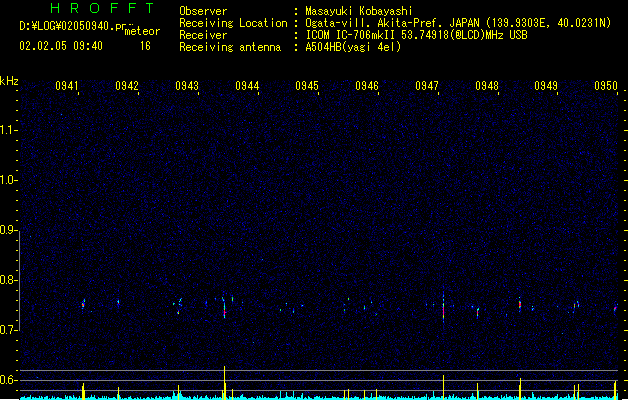Click the 1.0 kHz frequency label
Viewport: 629px width, 400px height.
7,180
